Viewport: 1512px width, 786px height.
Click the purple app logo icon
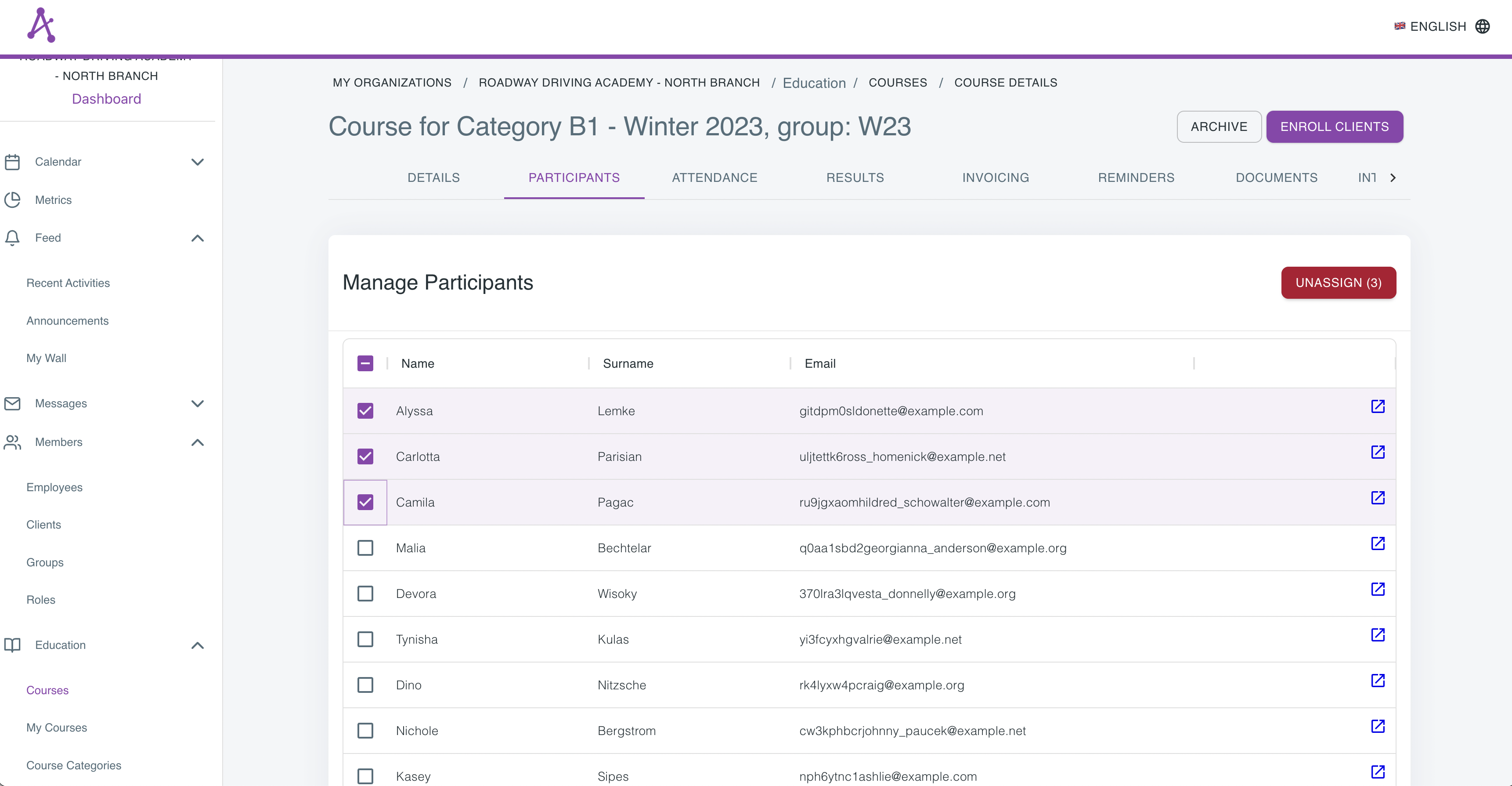click(42, 25)
